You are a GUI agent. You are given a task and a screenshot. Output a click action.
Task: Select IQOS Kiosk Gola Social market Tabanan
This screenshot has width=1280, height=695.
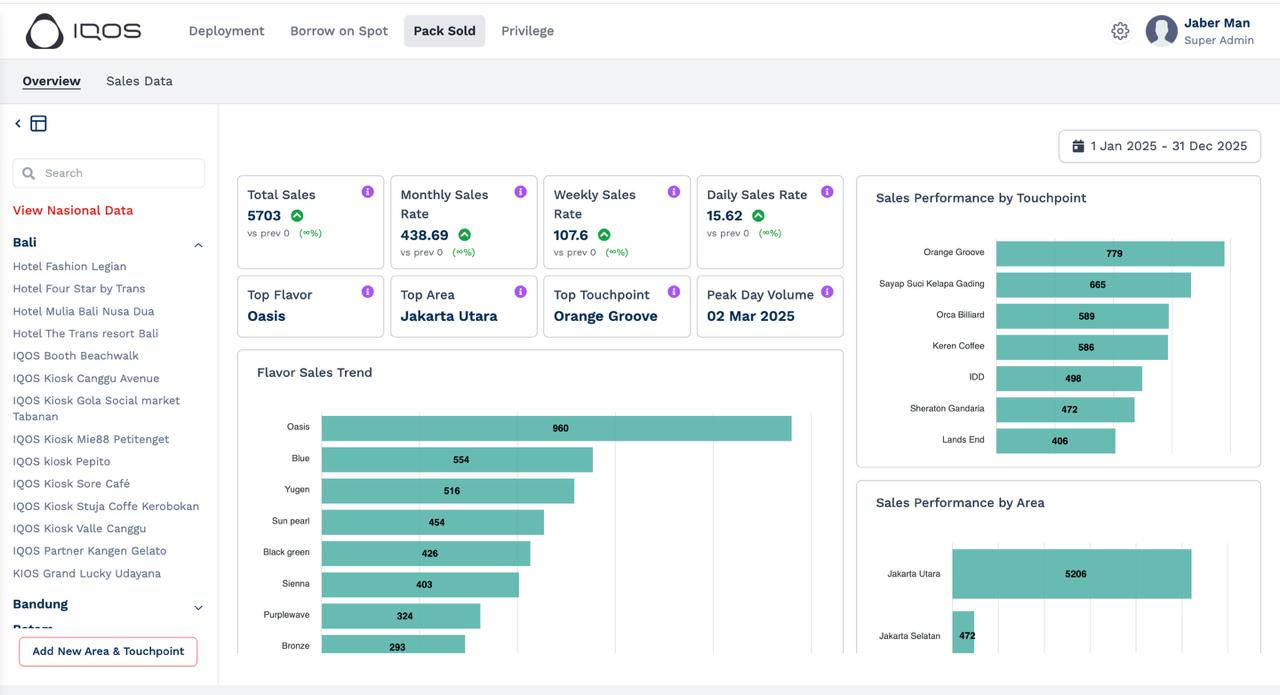coord(97,408)
